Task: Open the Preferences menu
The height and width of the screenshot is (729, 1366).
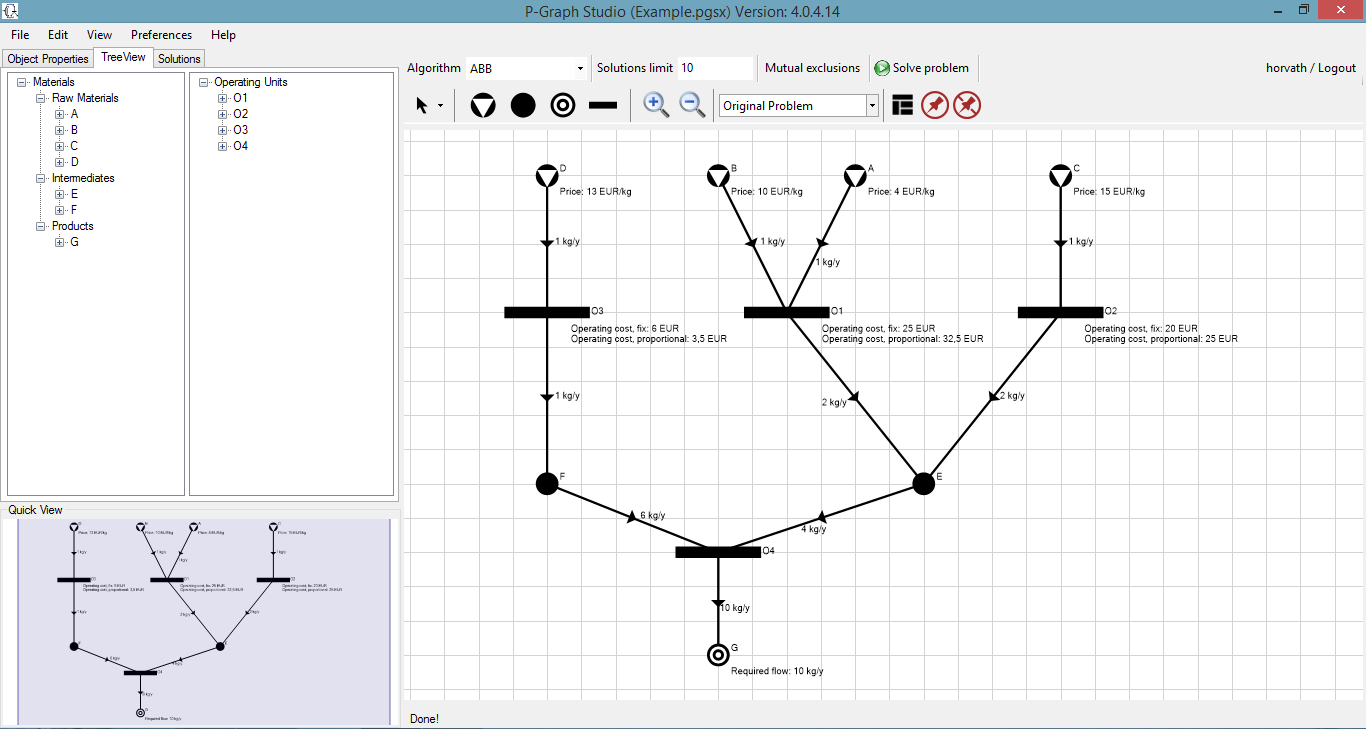Action: point(161,35)
